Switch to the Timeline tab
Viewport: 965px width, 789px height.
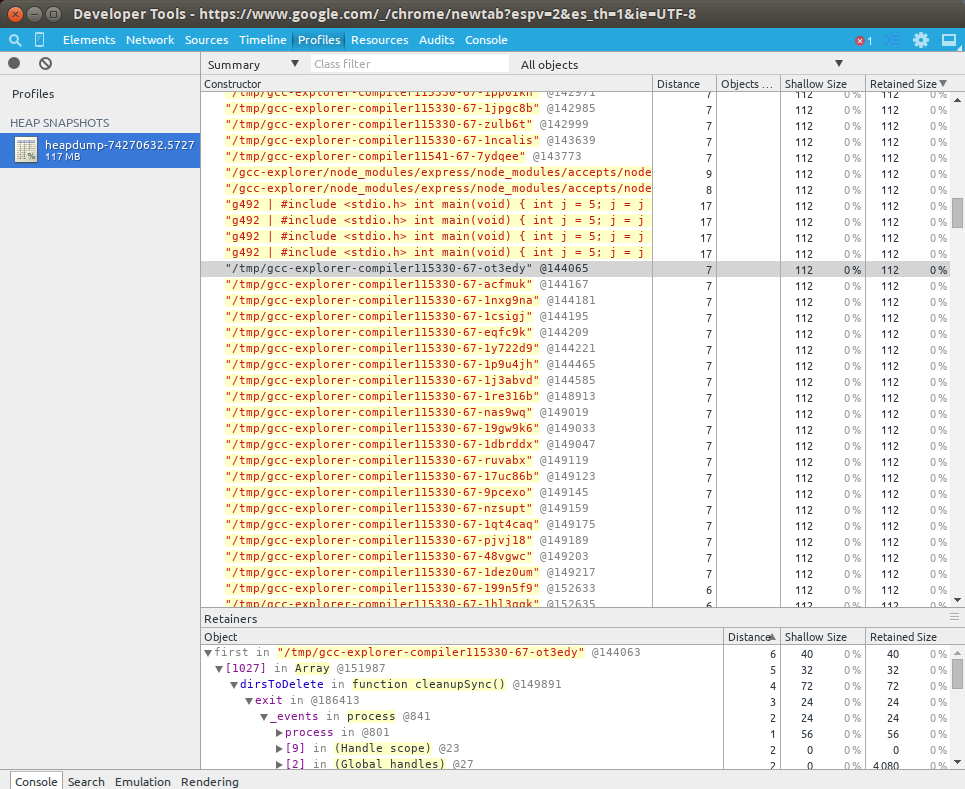click(262, 40)
